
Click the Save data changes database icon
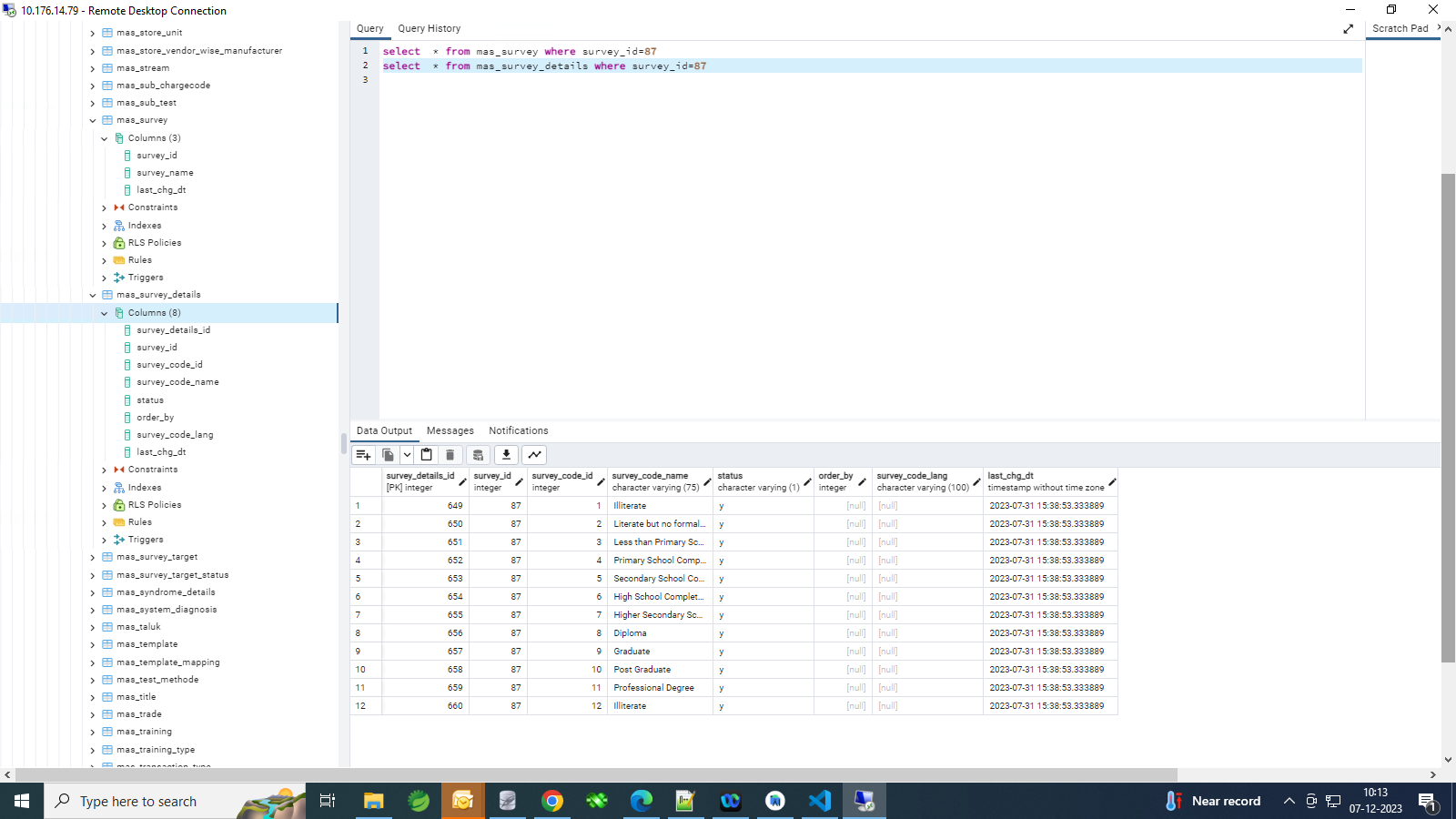tap(478, 455)
